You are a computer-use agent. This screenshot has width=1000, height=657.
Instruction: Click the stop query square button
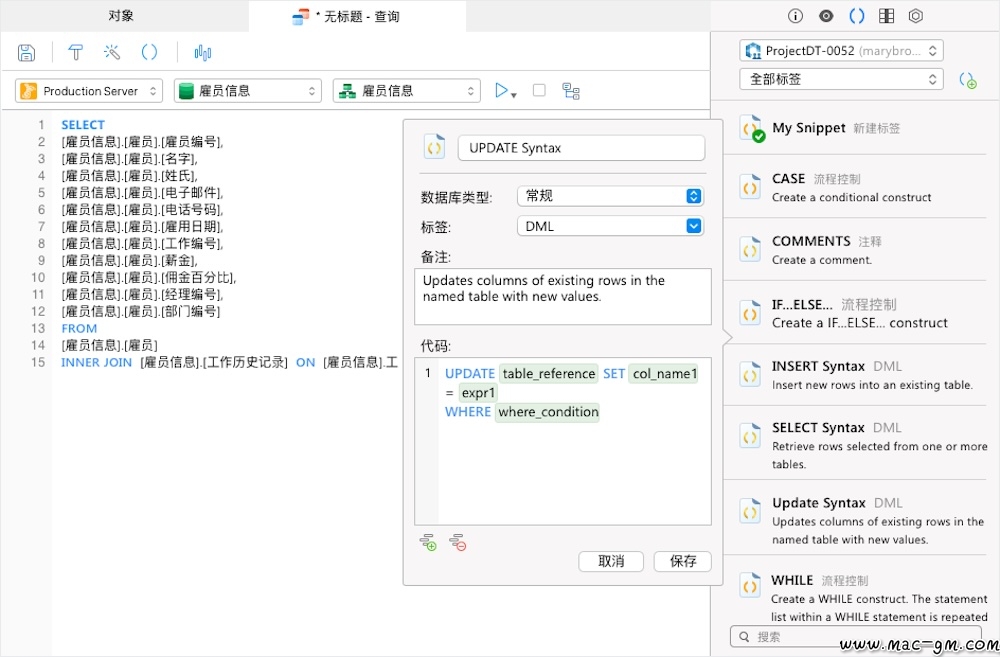click(x=539, y=91)
